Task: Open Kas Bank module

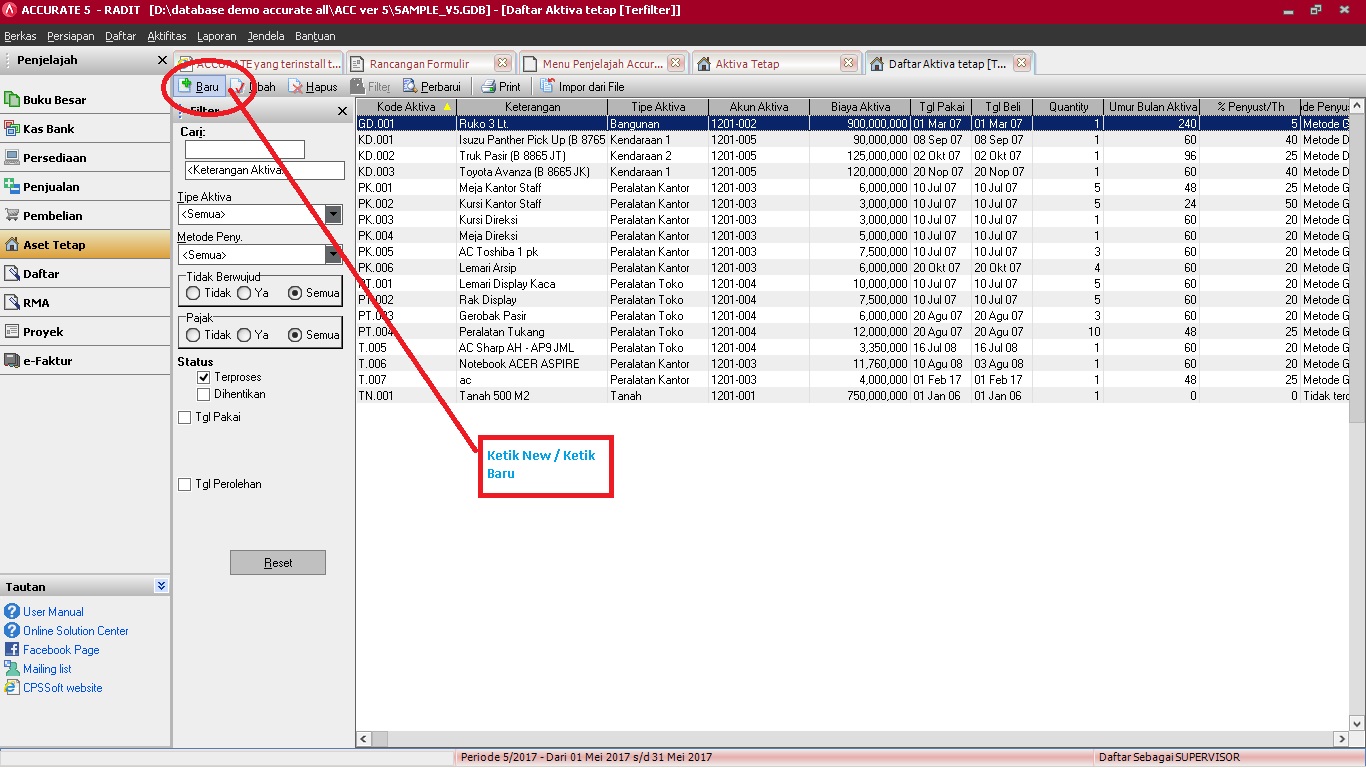Action: click(85, 129)
